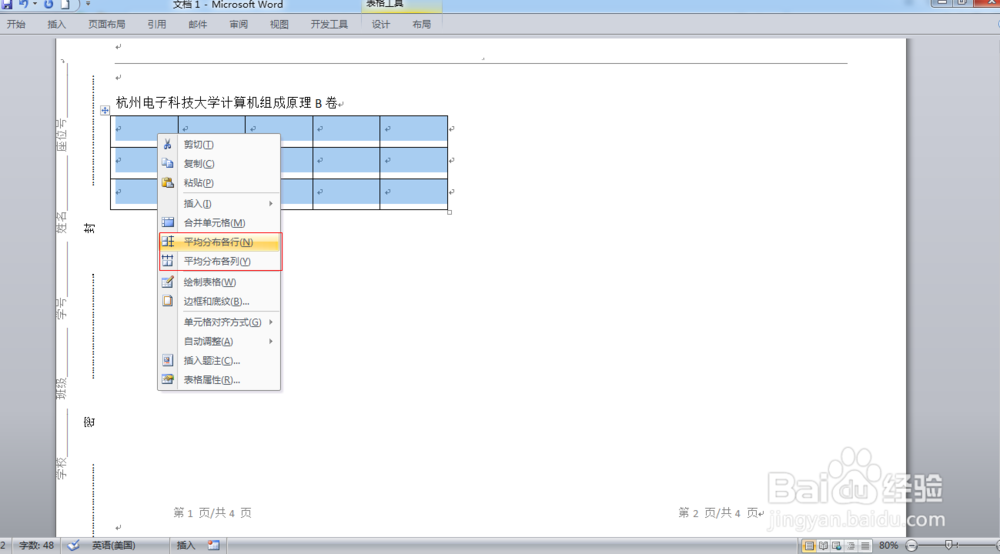Image resolution: width=1000 pixels, height=554 pixels.
Task: Open the Undo history dropdown arrow
Action: (34, 4)
